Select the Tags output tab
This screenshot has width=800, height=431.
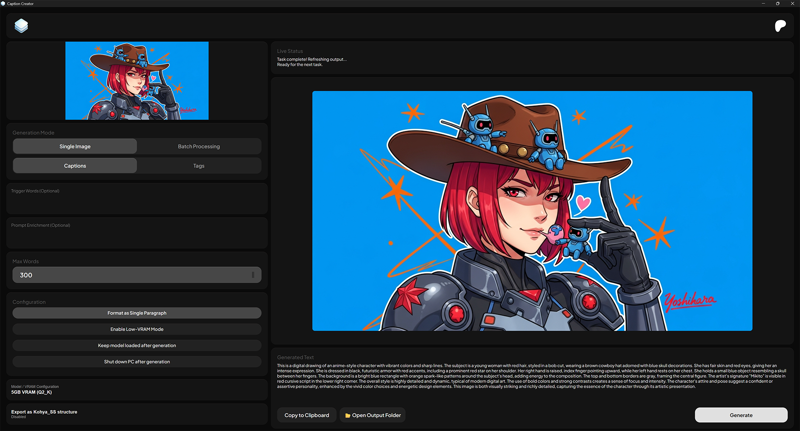[x=199, y=165]
